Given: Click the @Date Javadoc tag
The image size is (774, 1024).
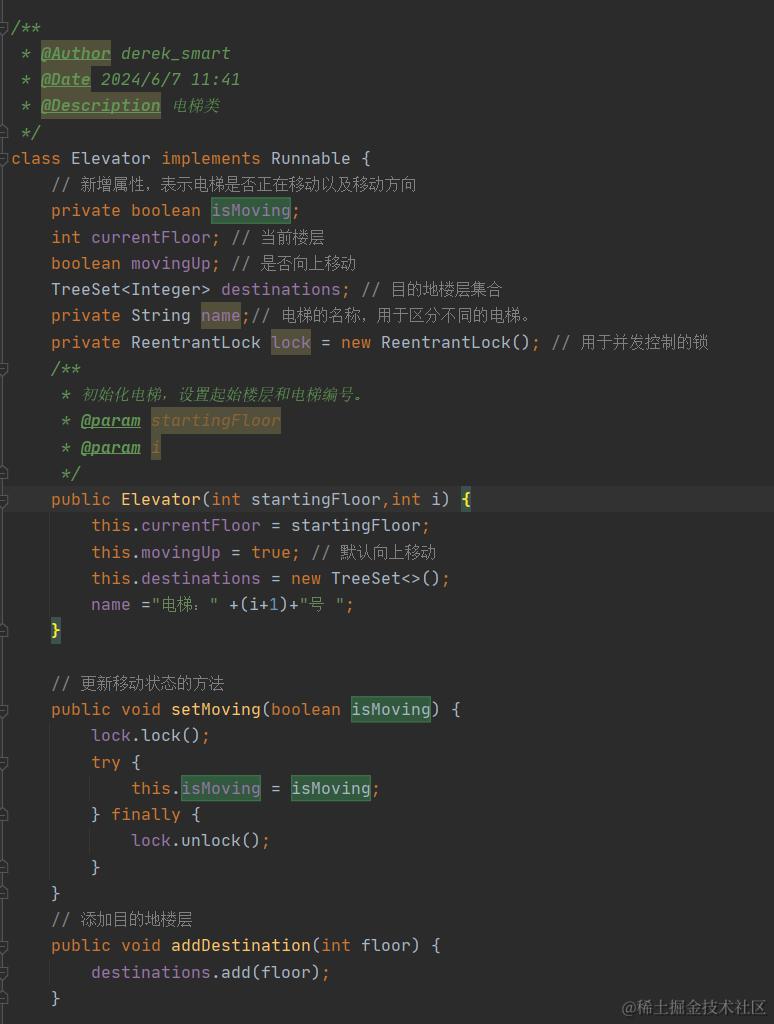Looking at the screenshot, I should [65, 80].
